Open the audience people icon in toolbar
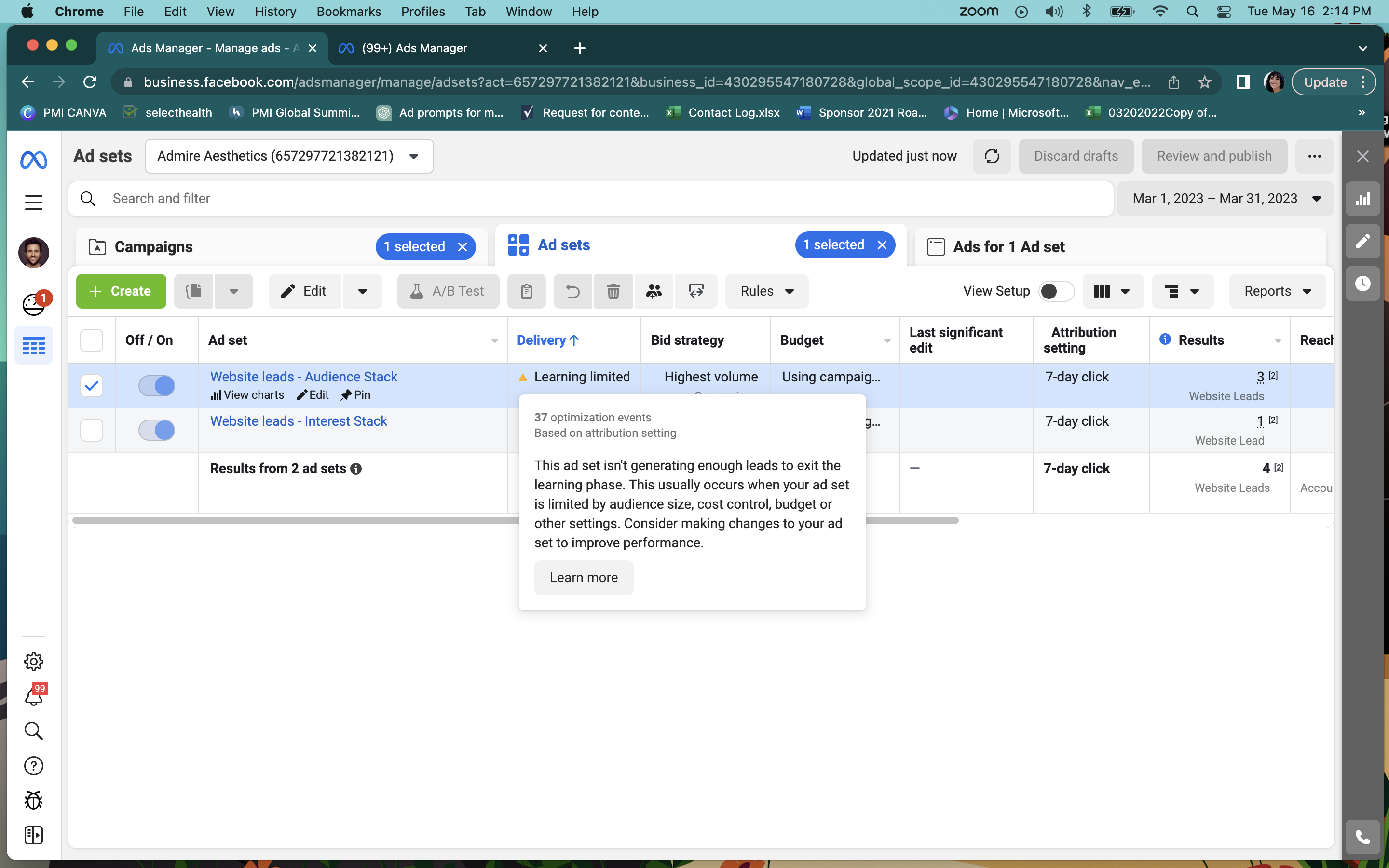Image resolution: width=1389 pixels, height=868 pixels. click(x=654, y=291)
